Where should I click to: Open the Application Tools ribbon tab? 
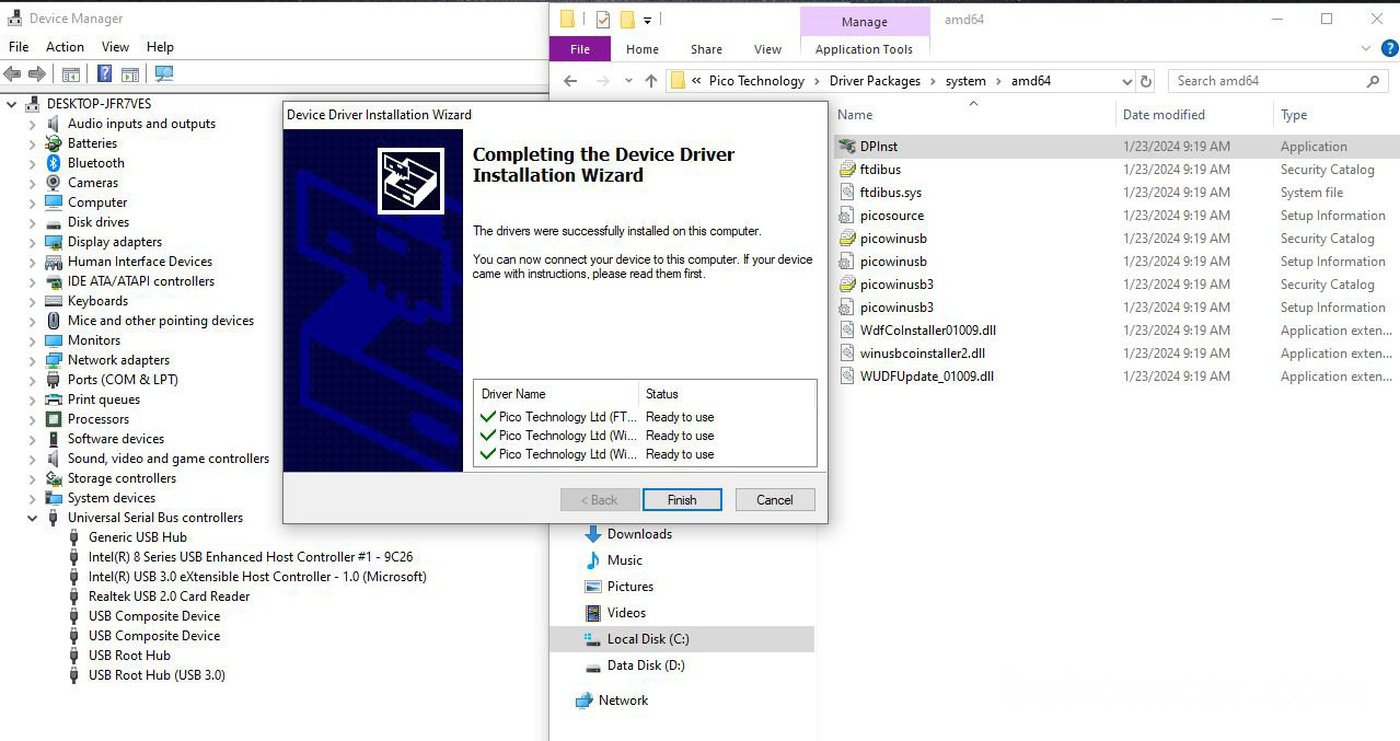864,49
